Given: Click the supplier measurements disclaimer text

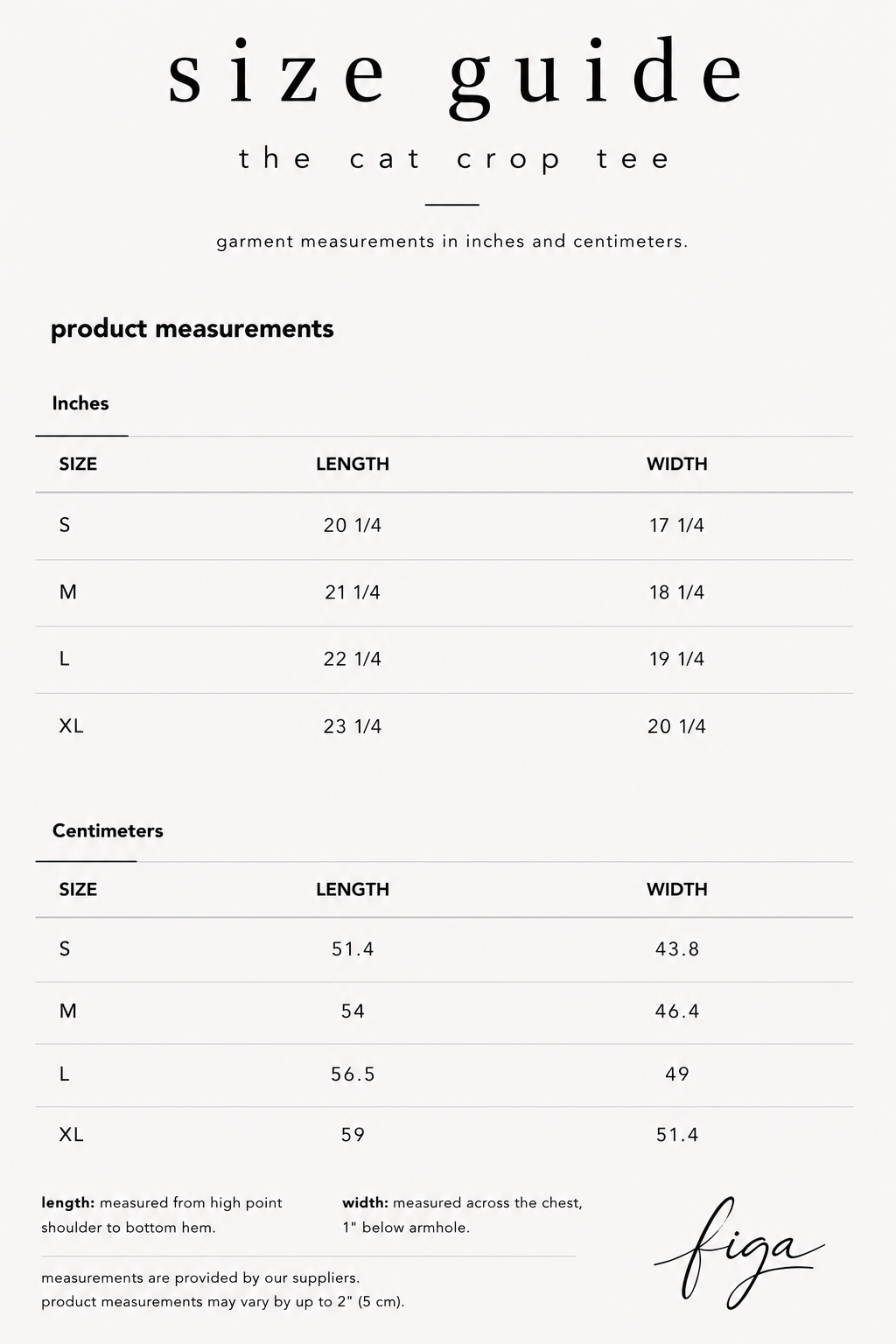Looking at the screenshot, I should [x=222, y=1290].
